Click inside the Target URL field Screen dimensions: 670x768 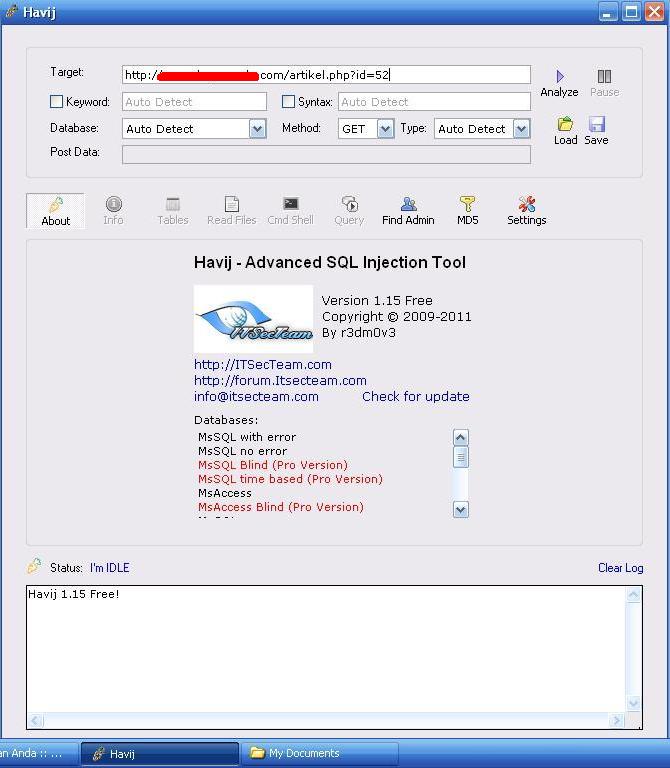[x=326, y=75]
